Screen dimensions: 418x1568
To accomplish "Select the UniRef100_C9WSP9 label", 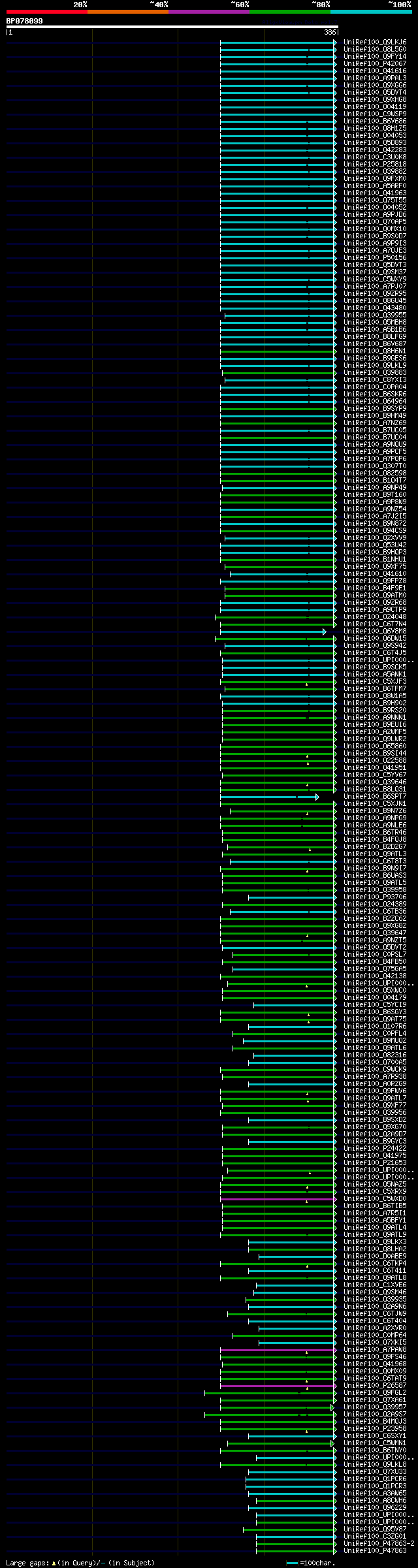I will (x=375, y=114).
